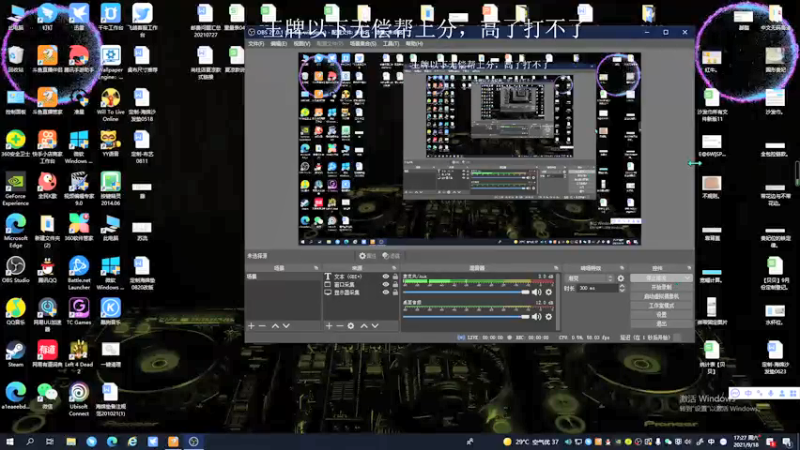Open the Wallpaper Engine desktop icon
The width and height of the screenshot is (800, 450).
[x=110, y=63]
